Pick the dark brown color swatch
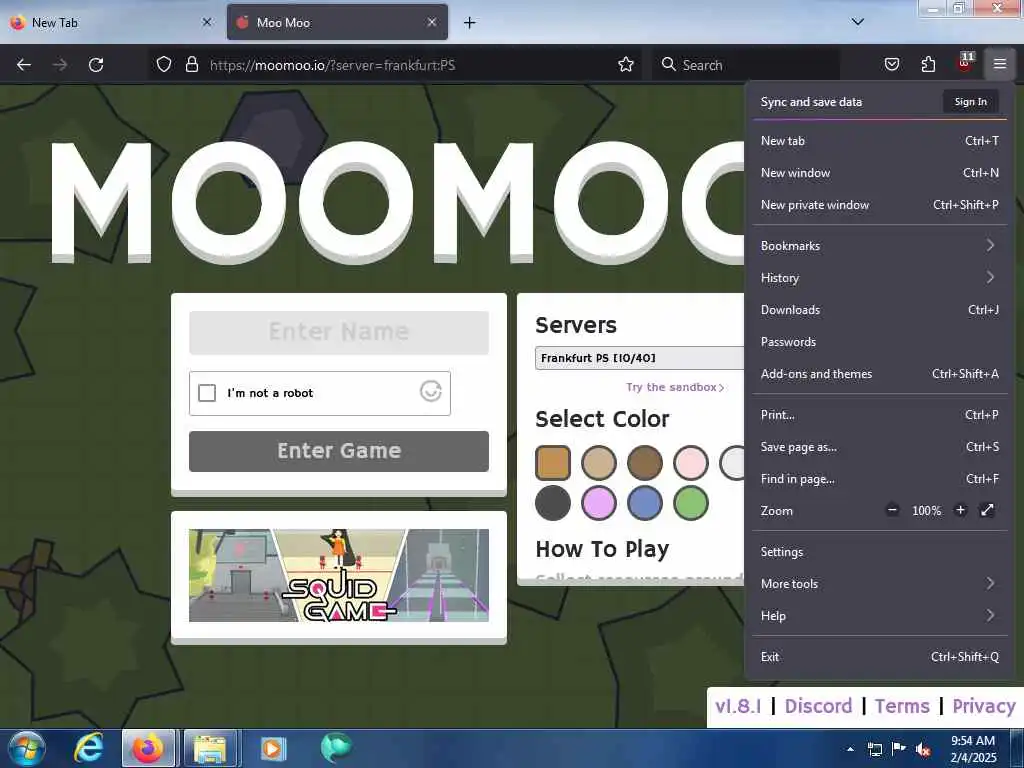Viewport: 1024px width, 768px height. (645, 462)
